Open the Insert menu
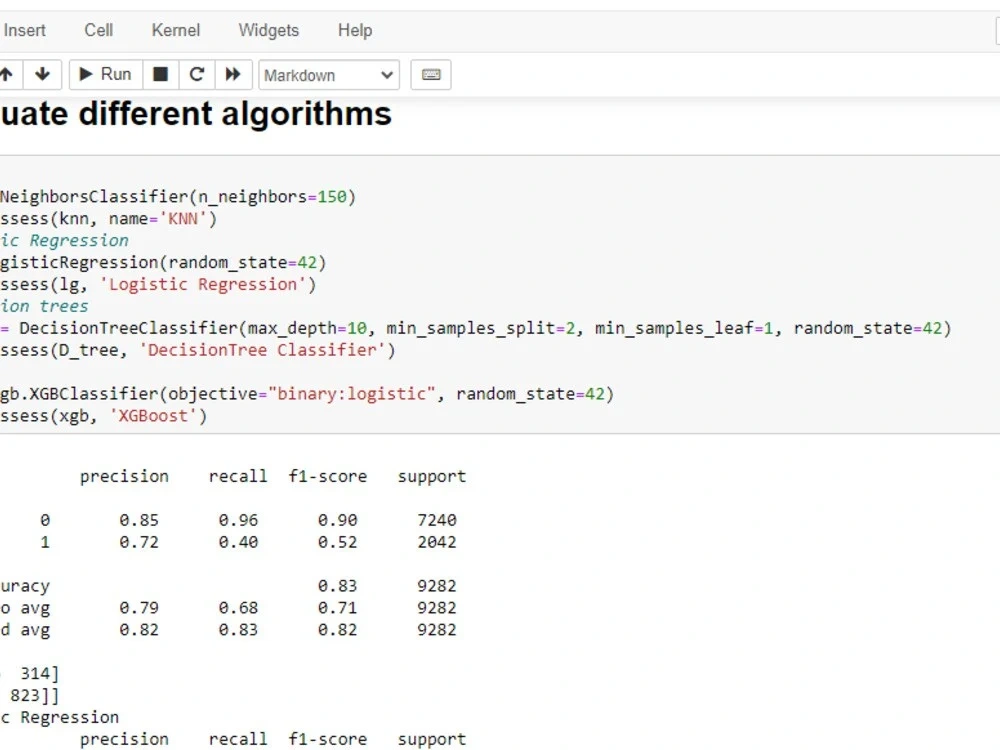This screenshot has width=1000, height=750. 24,31
